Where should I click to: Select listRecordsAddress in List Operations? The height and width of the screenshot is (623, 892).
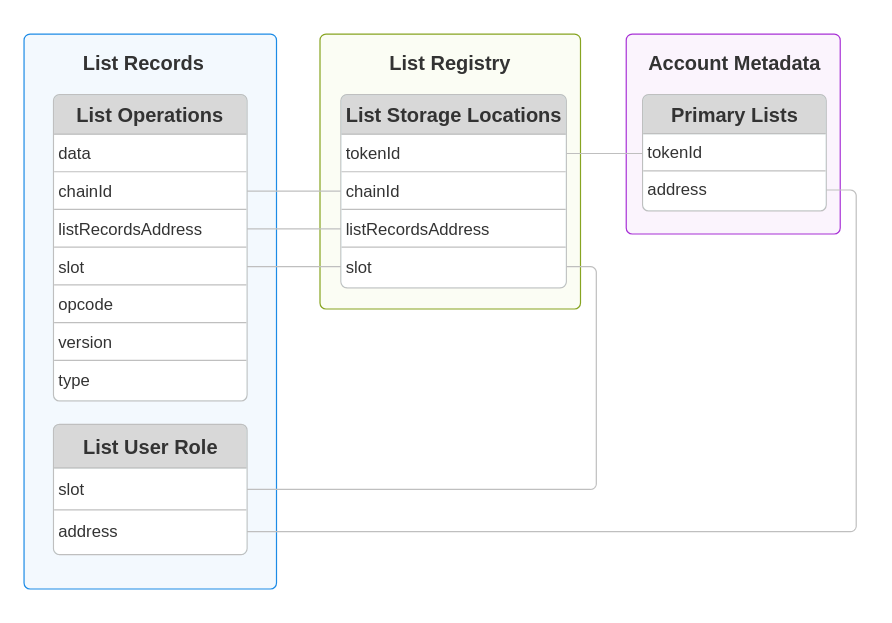point(149,228)
